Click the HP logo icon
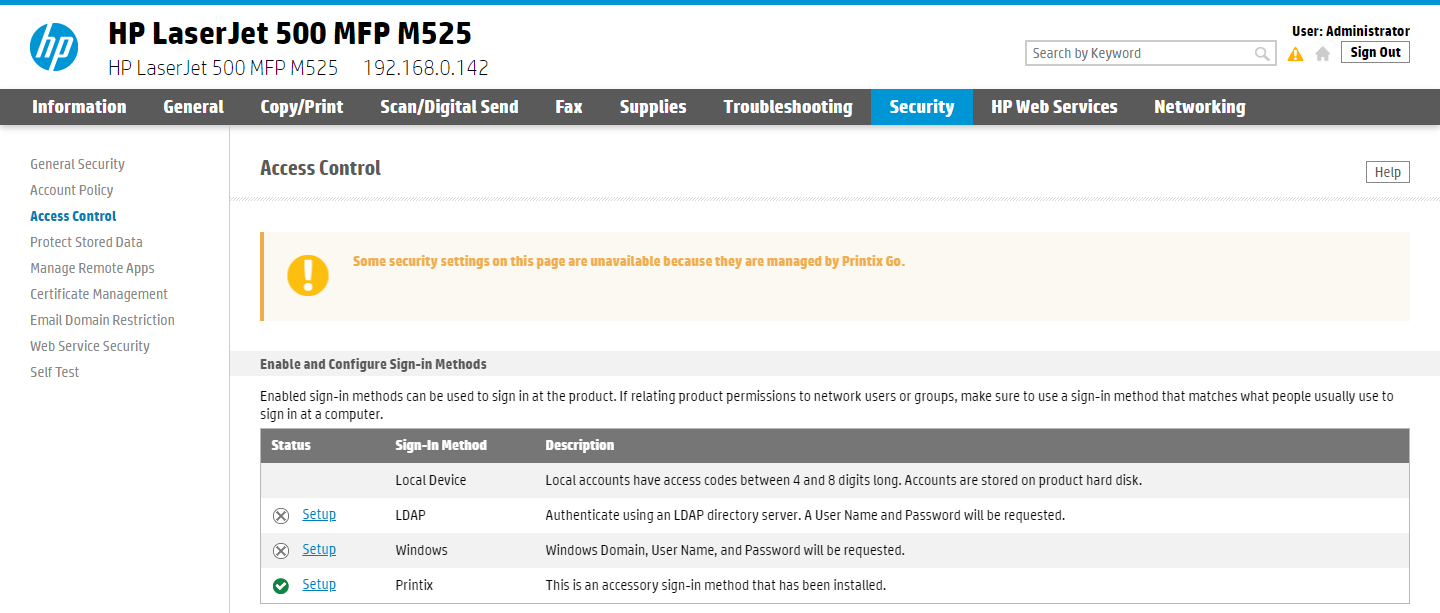This screenshot has height=613, width=1440. 54,48
